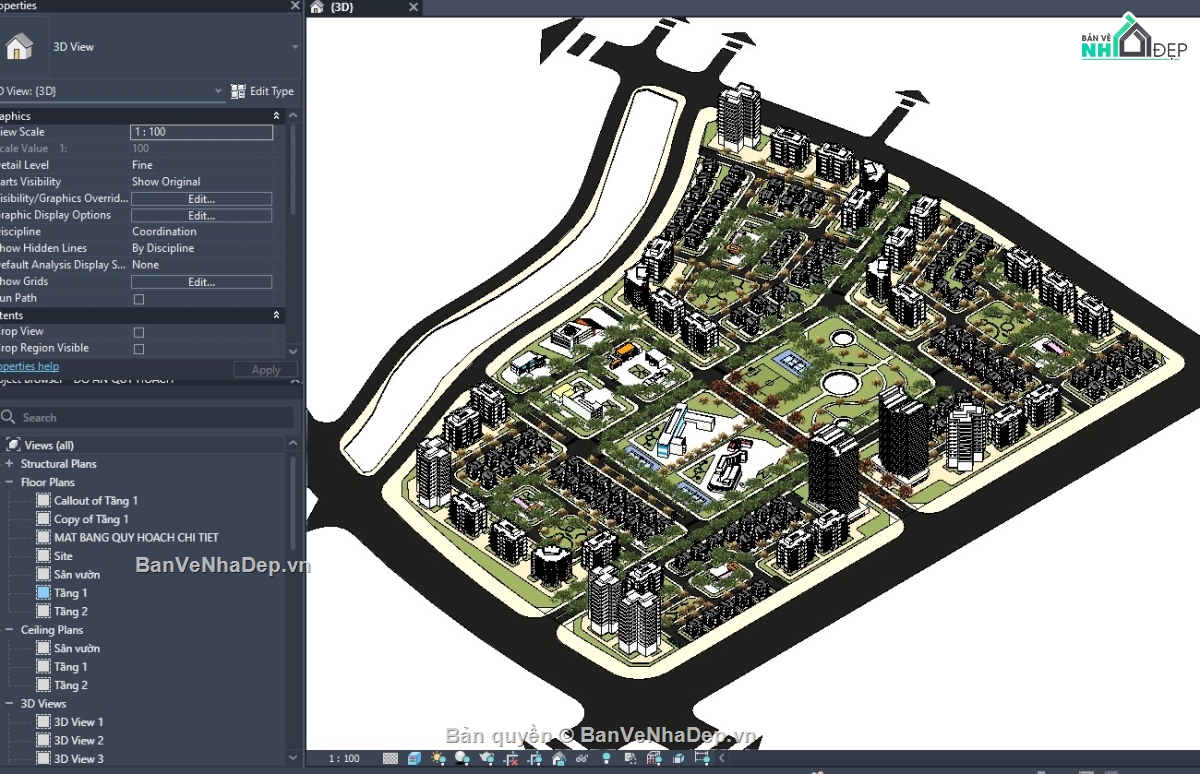1200x774 pixels.
Task: Click the Reveal Constraints icon
Action: [x=703, y=758]
